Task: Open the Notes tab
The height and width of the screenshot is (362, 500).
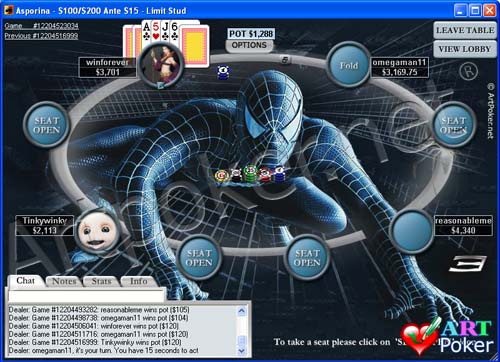Action: (64, 282)
